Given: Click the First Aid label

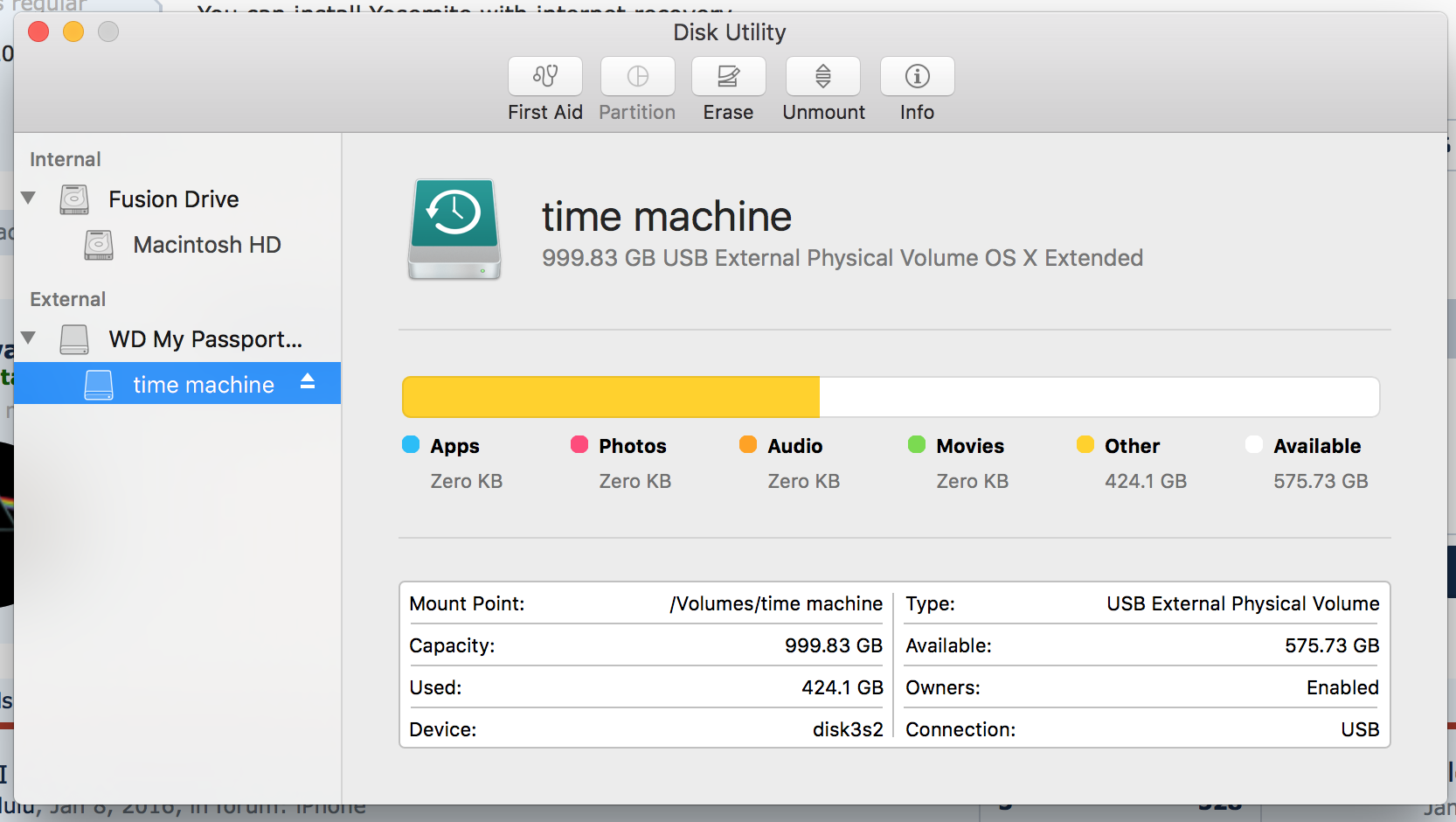Looking at the screenshot, I should (545, 112).
